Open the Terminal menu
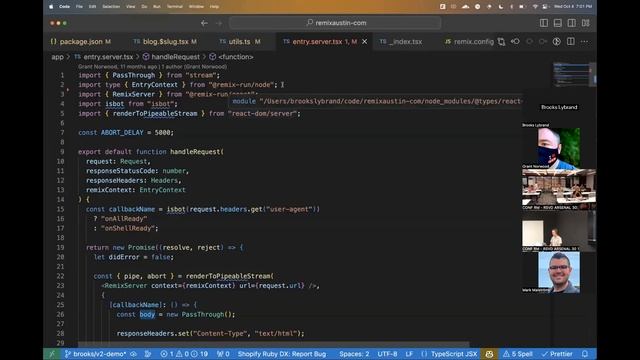 click(x=175, y=7)
